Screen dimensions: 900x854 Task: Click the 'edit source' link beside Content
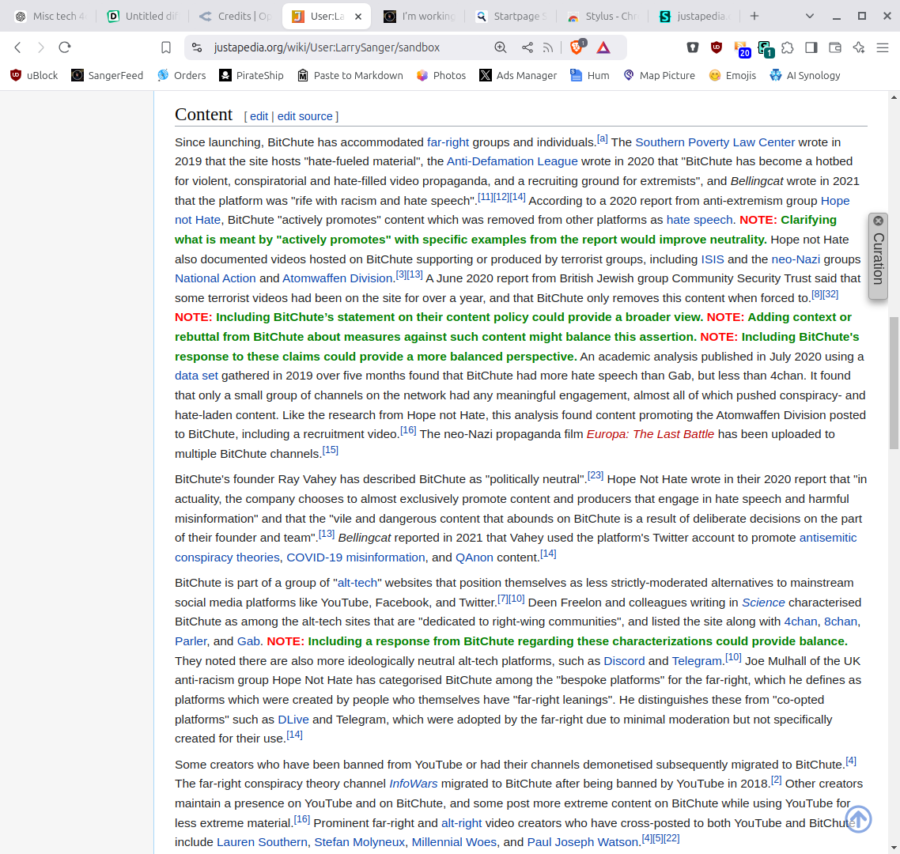point(305,116)
